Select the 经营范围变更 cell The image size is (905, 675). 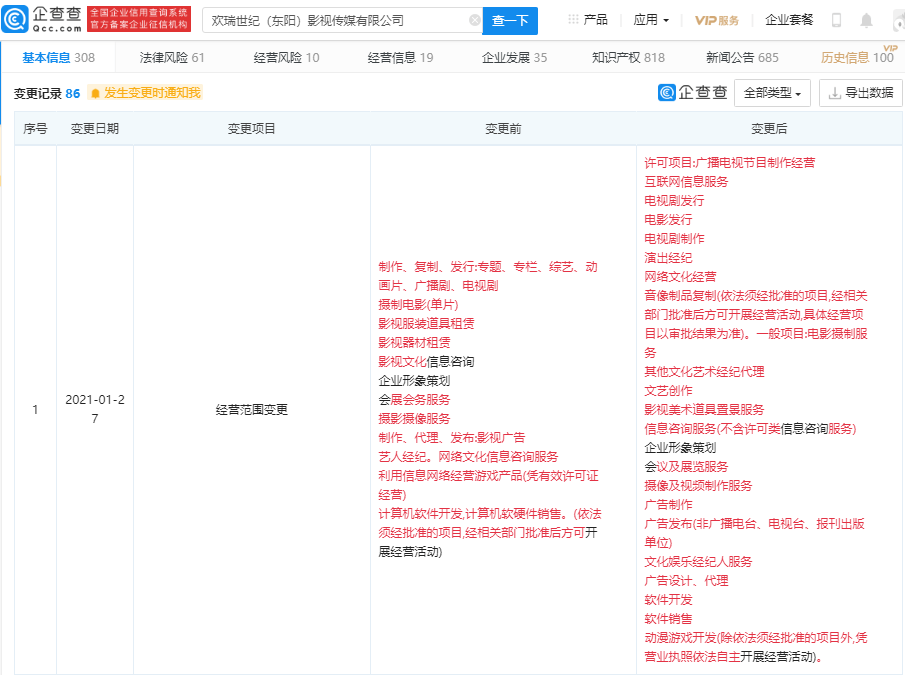(252, 410)
